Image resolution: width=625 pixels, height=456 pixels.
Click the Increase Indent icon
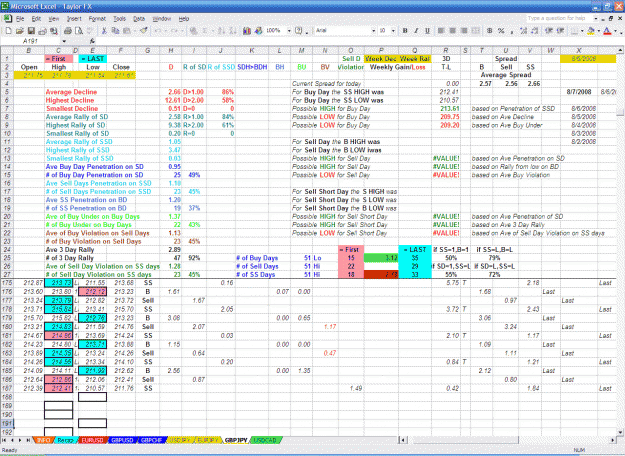560,31
